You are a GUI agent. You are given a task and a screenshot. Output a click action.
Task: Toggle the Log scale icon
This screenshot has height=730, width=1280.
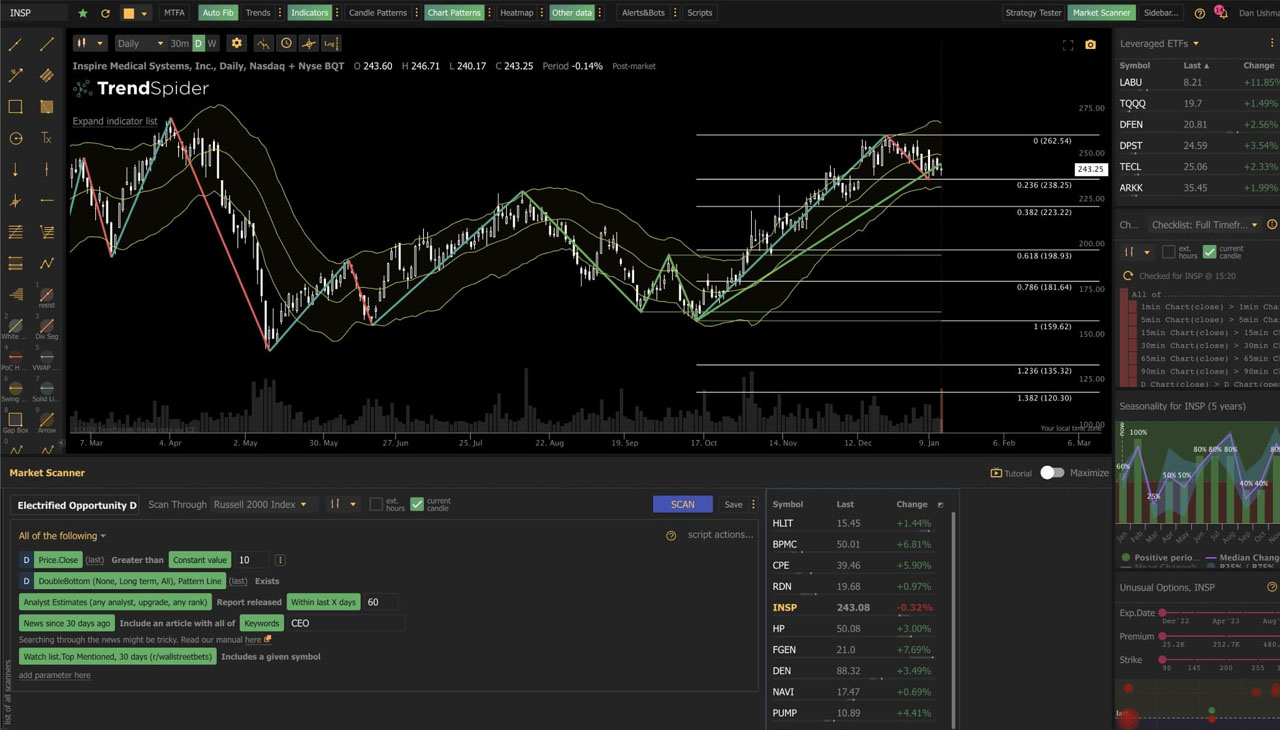click(x=331, y=43)
